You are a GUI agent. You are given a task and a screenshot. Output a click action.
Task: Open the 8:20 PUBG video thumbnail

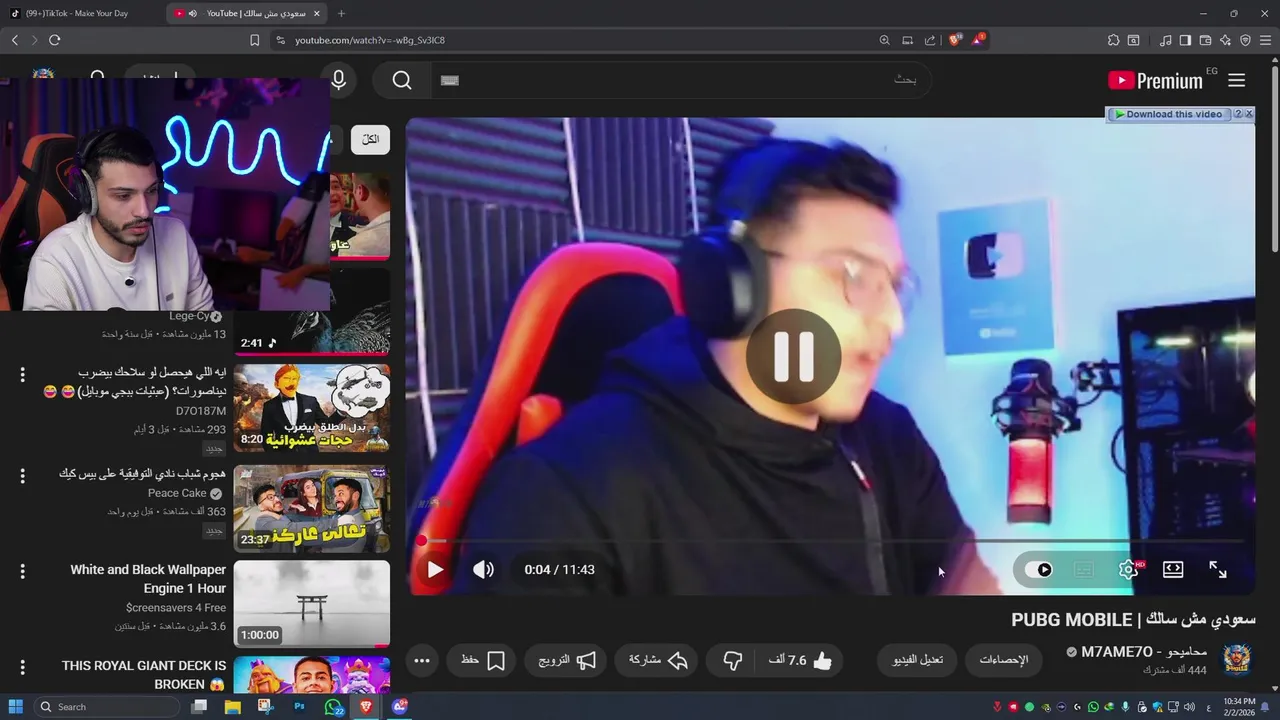pyautogui.click(x=312, y=408)
